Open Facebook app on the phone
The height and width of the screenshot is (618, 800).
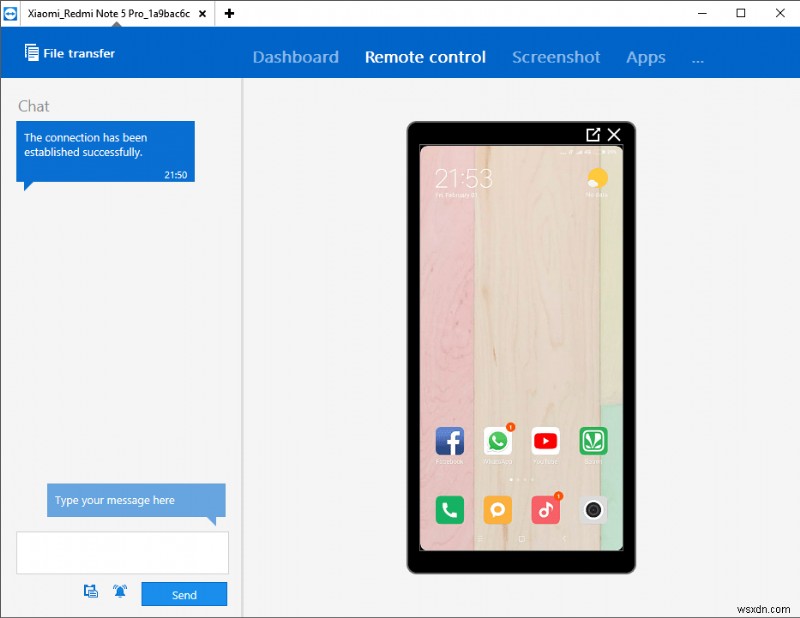pos(449,441)
